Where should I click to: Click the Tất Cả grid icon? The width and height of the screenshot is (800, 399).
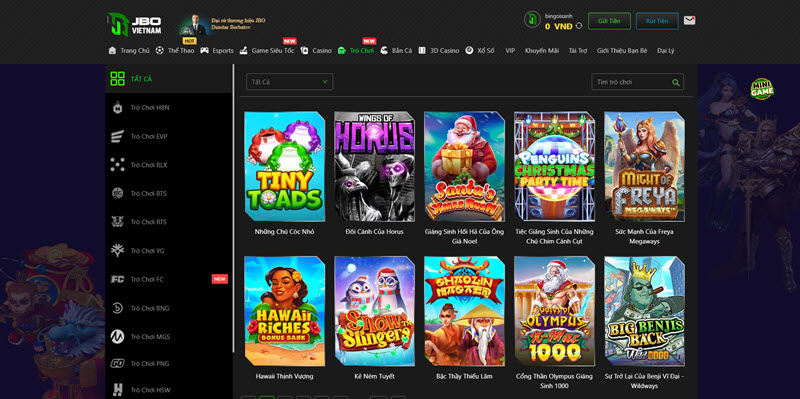[x=117, y=79]
